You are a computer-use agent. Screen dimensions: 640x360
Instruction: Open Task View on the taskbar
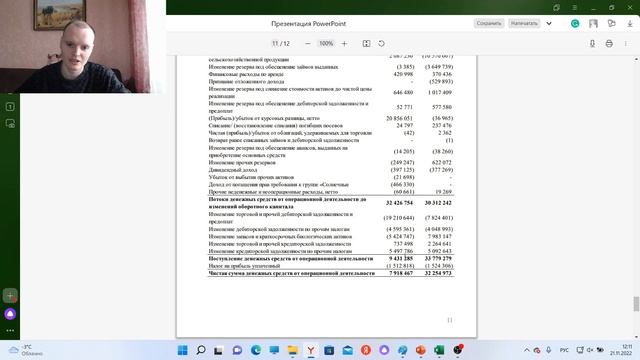(x=219, y=350)
